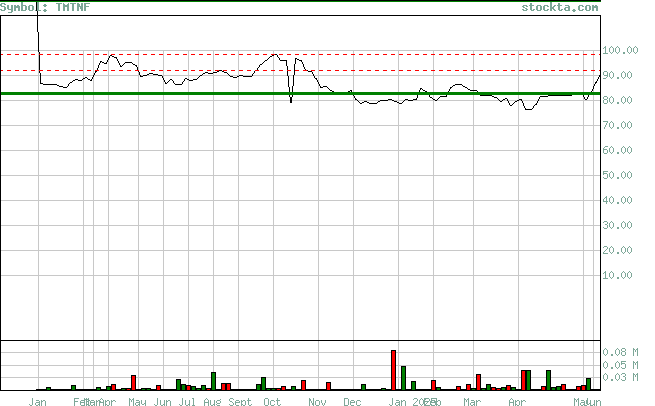Select the Aug month label
655x406 pixels.
pyautogui.click(x=212, y=402)
